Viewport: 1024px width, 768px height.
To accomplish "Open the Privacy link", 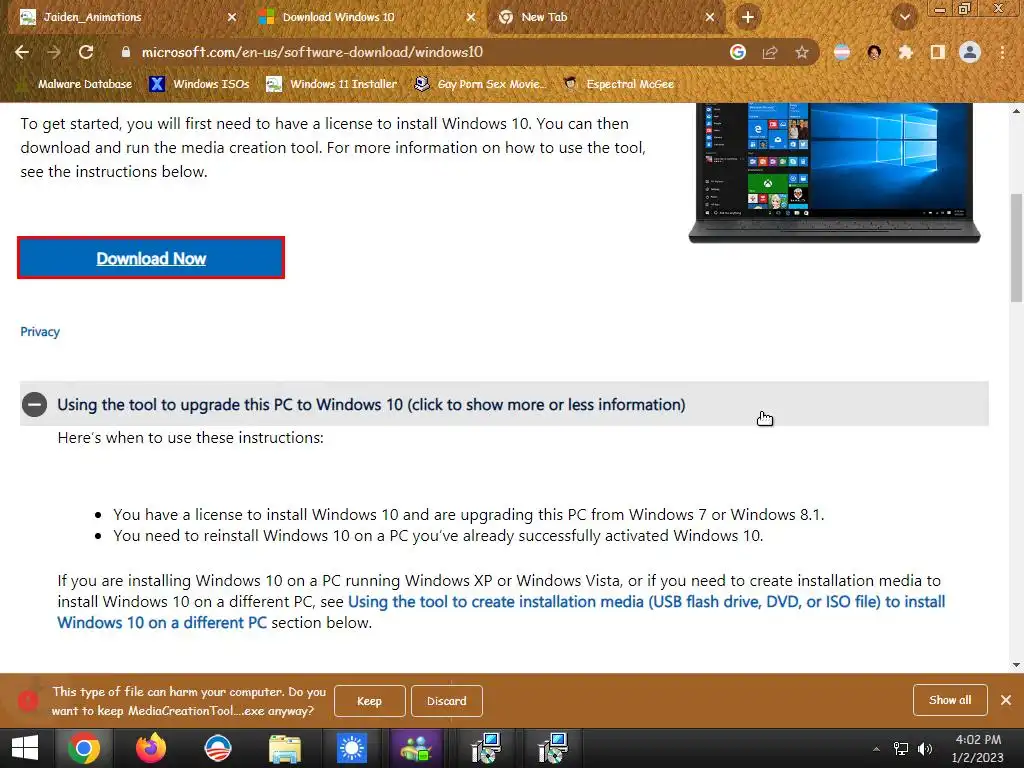I will [x=40, y=332].
